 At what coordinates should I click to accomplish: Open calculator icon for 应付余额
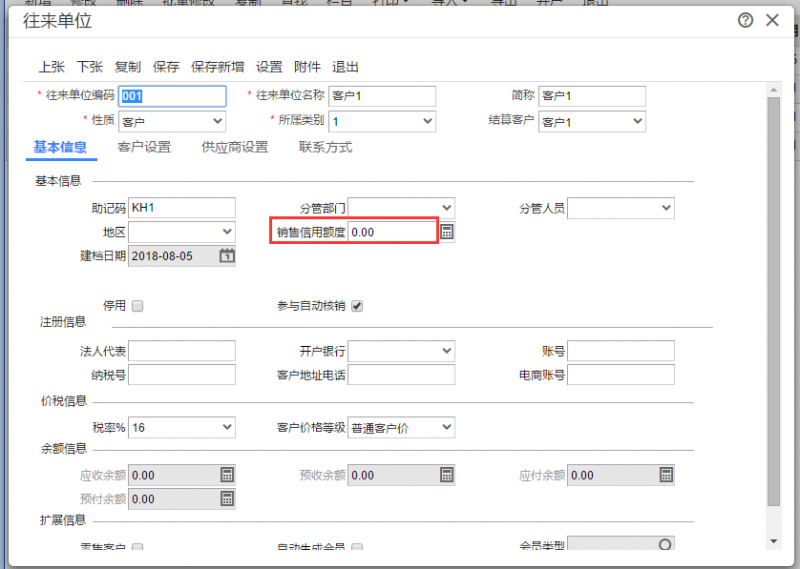pos(666,475)
